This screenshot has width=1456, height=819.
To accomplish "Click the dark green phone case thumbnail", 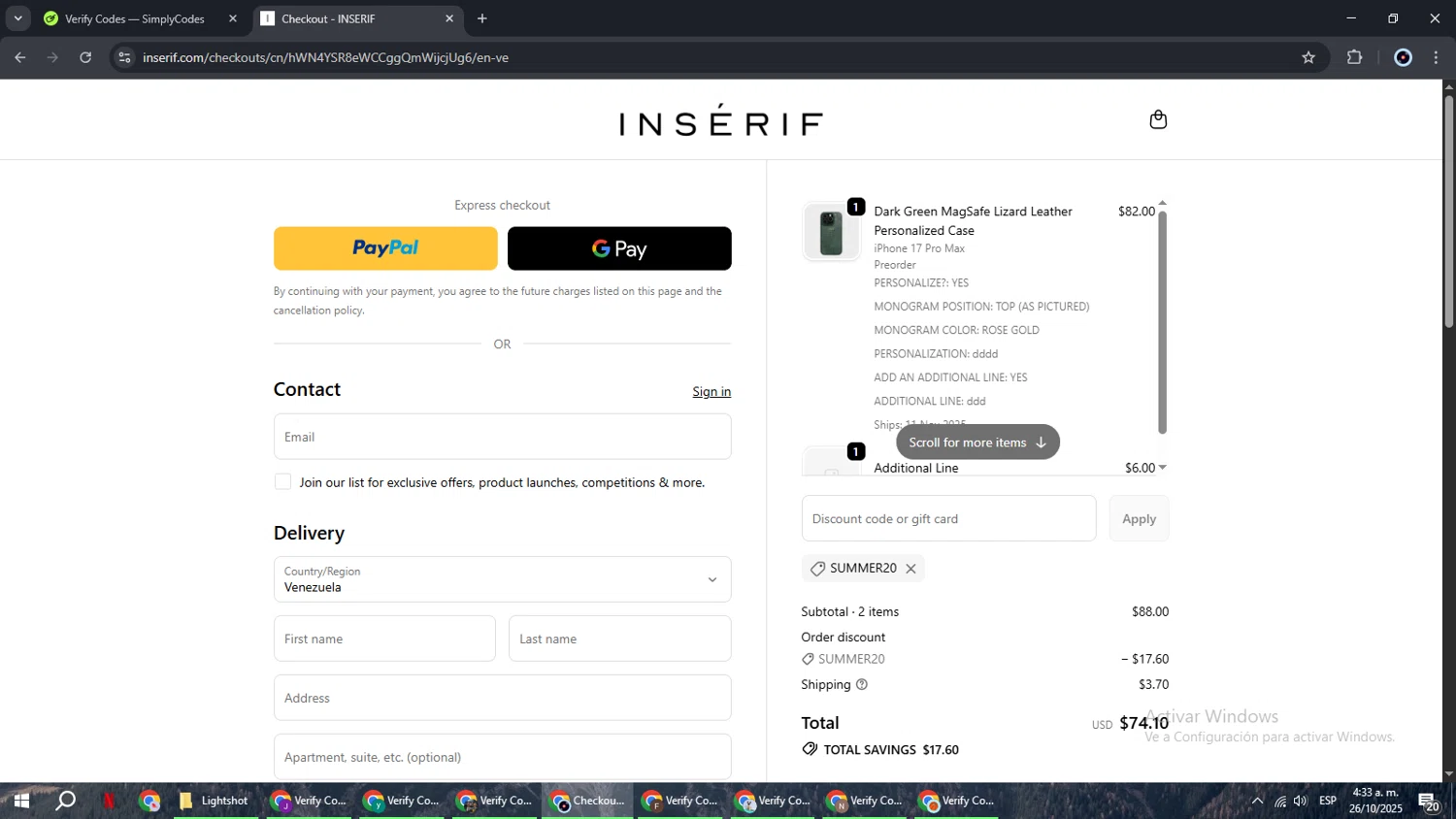I will click(x=831, y=233).
